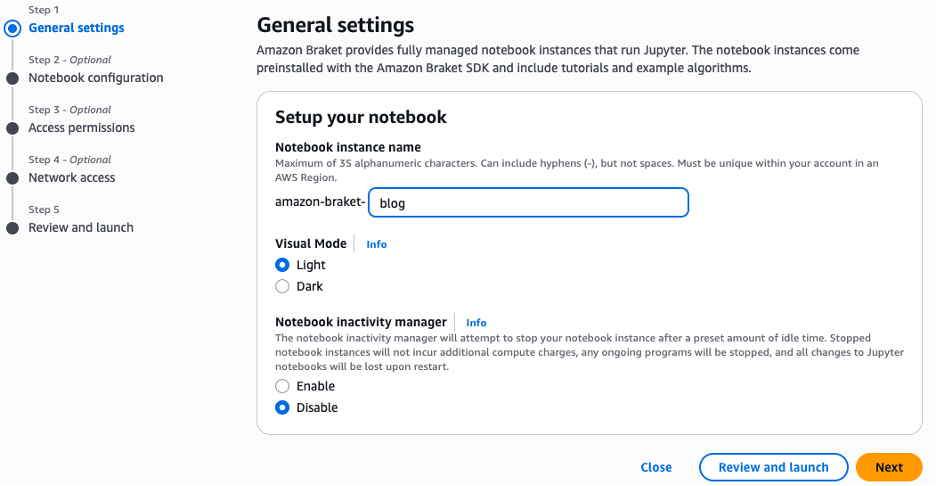Click the Review and launch button
Image resolution: width=936 pixels, height=486 pixels.
774,467
